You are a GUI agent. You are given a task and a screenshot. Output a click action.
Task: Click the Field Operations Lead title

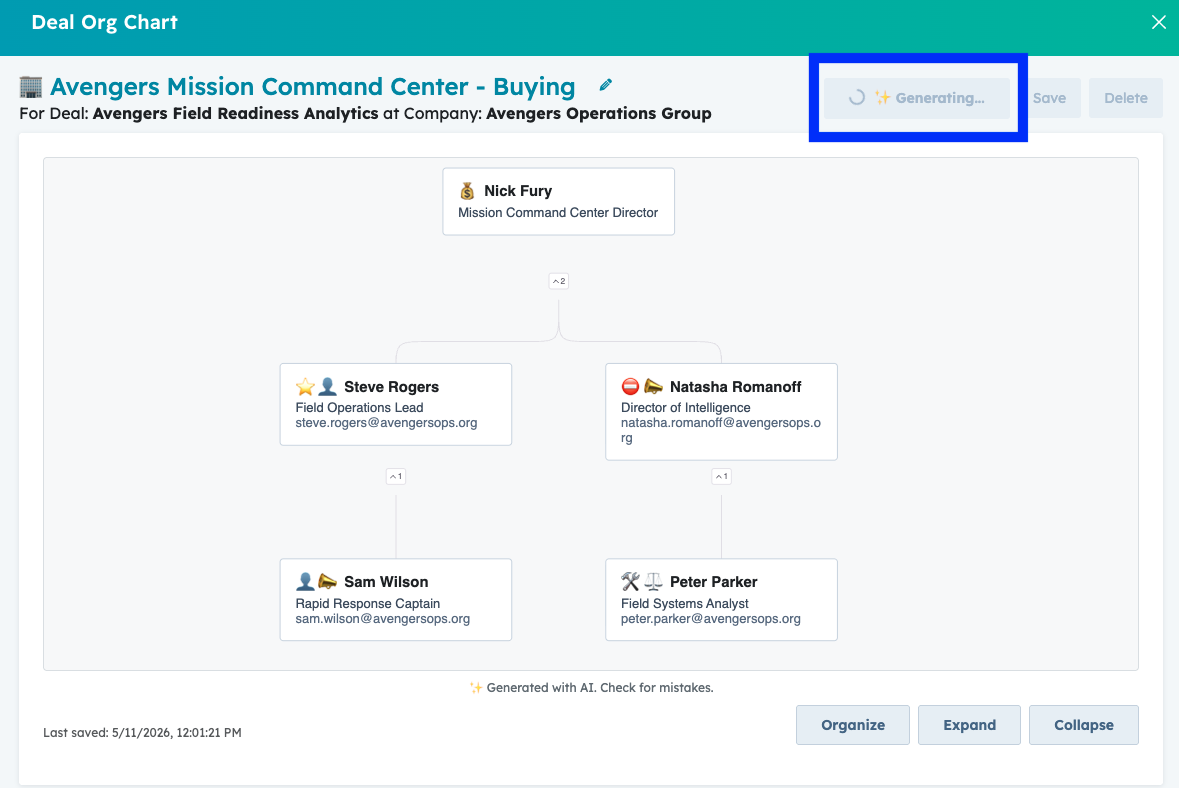click(359, 408)
